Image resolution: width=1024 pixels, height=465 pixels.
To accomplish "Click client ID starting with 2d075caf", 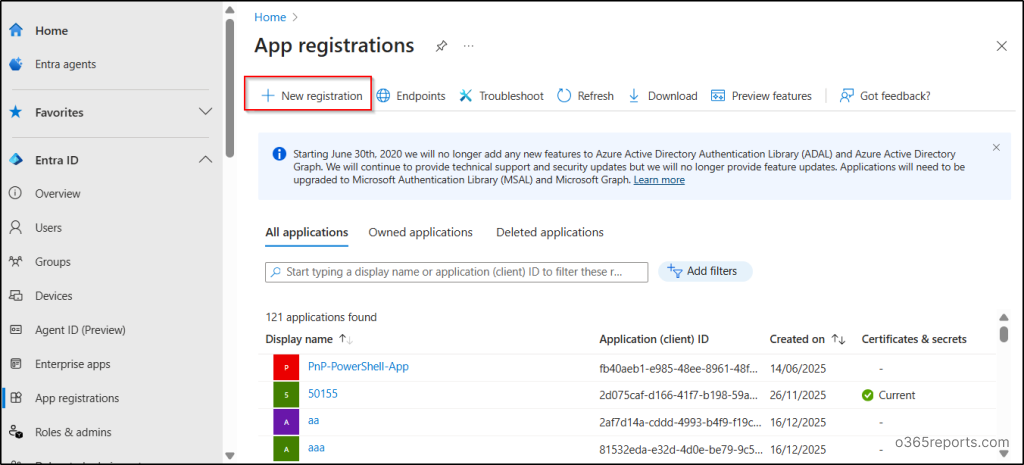I will (679, 395).
